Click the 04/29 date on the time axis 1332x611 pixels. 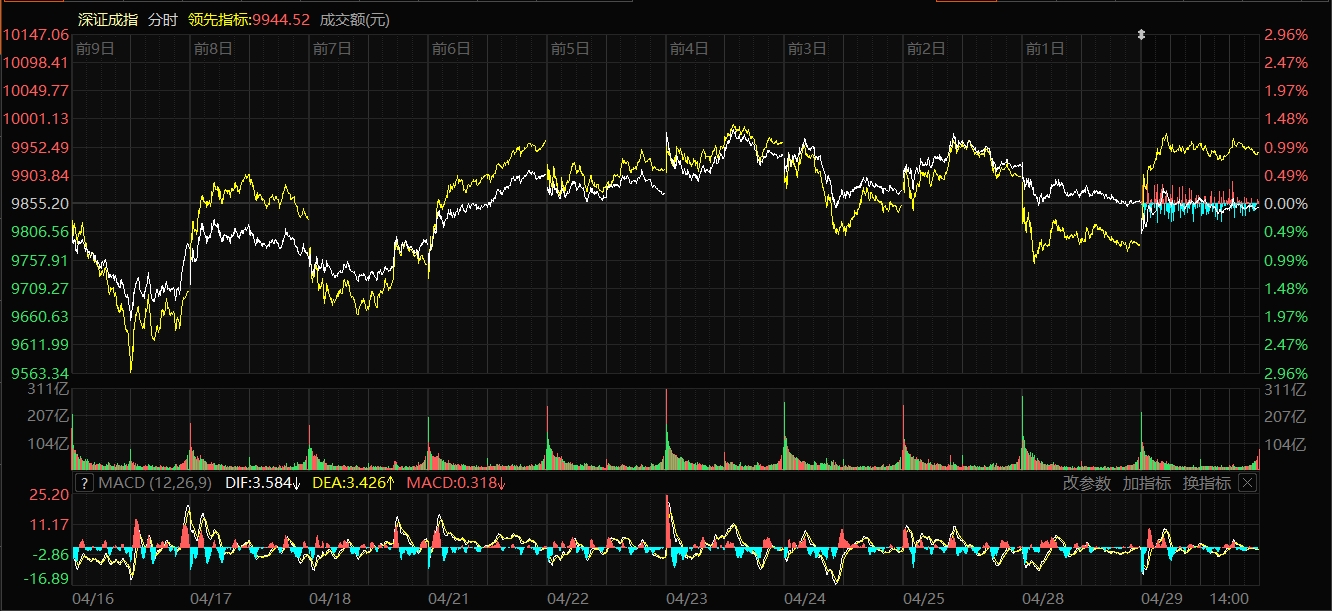tap(1161, 598)
